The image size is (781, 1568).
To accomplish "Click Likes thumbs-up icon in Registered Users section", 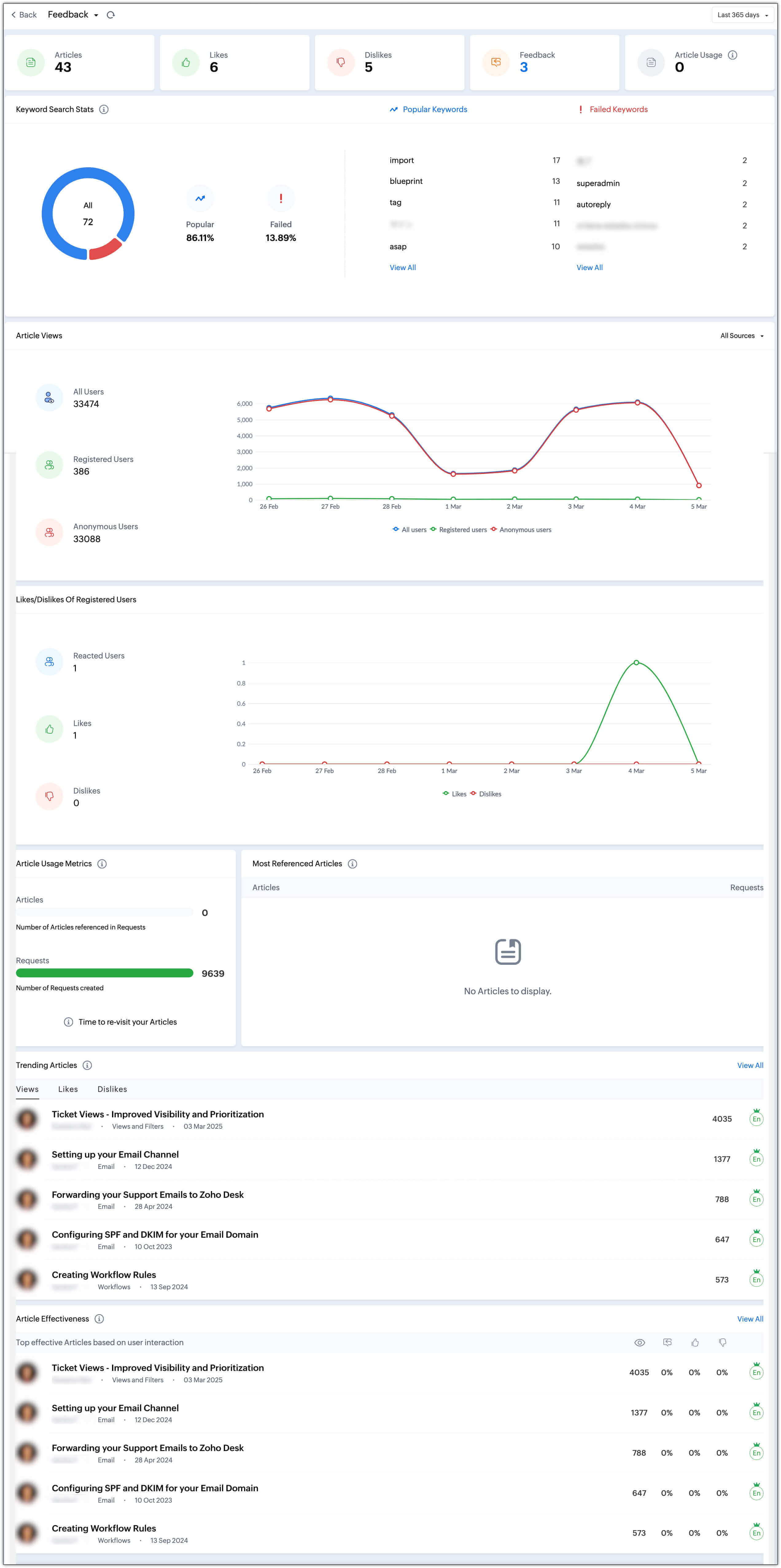I will 49,729.
